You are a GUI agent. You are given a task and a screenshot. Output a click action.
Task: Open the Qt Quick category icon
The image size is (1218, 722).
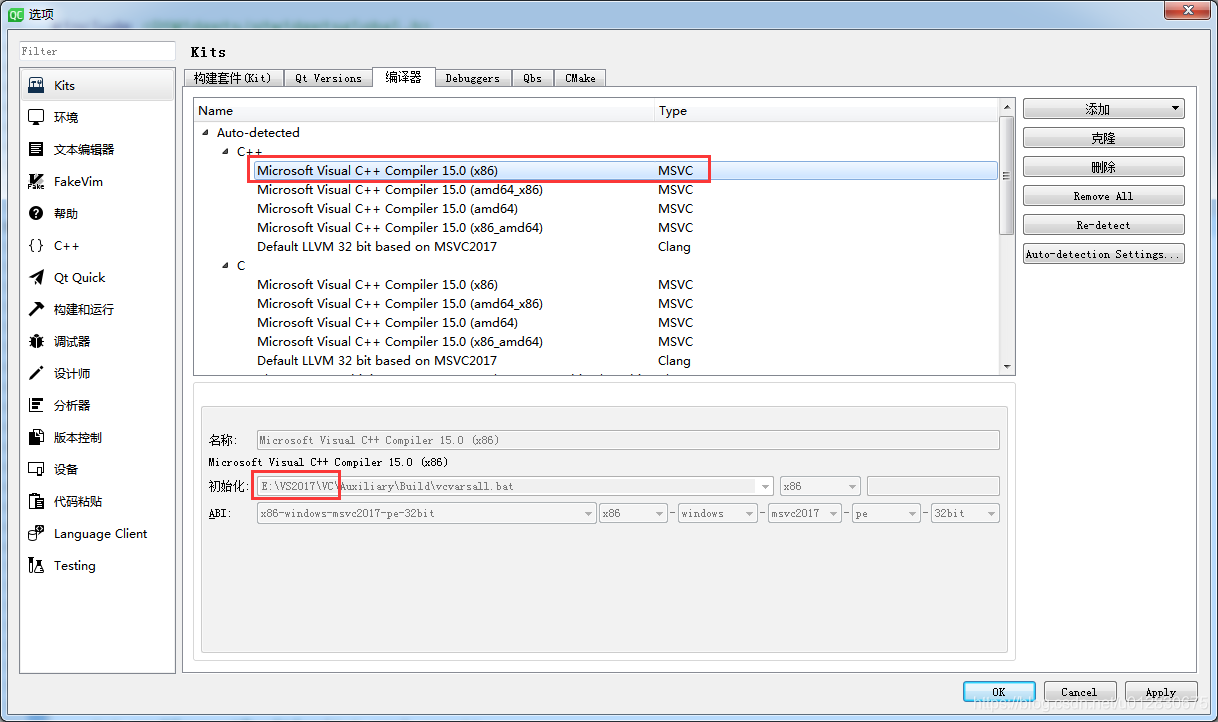pyautogui.click(x=36, y=277)
